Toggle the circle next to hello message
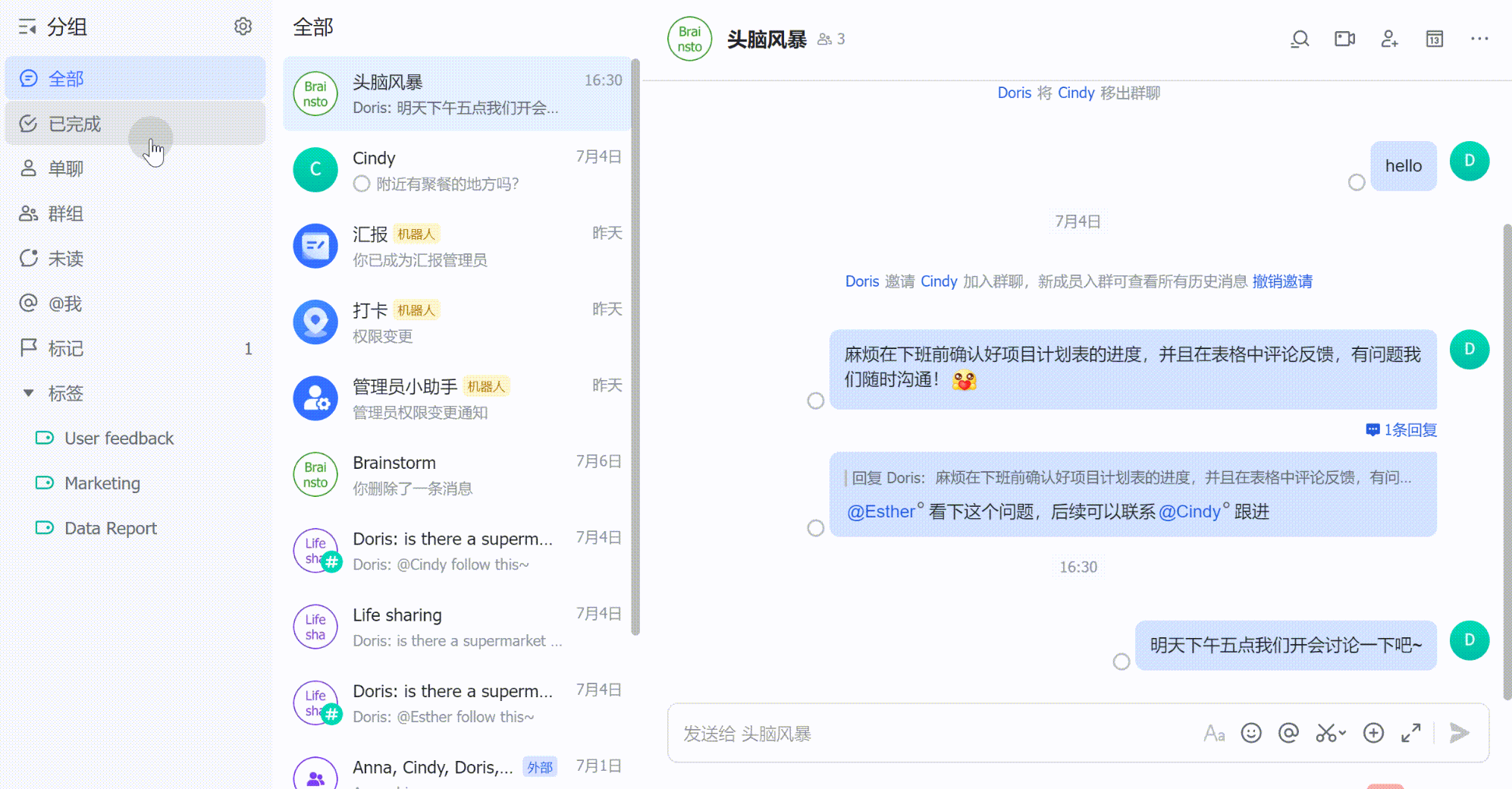The width and height of the screenshot is (1512, 789). tap(1357, 183)
